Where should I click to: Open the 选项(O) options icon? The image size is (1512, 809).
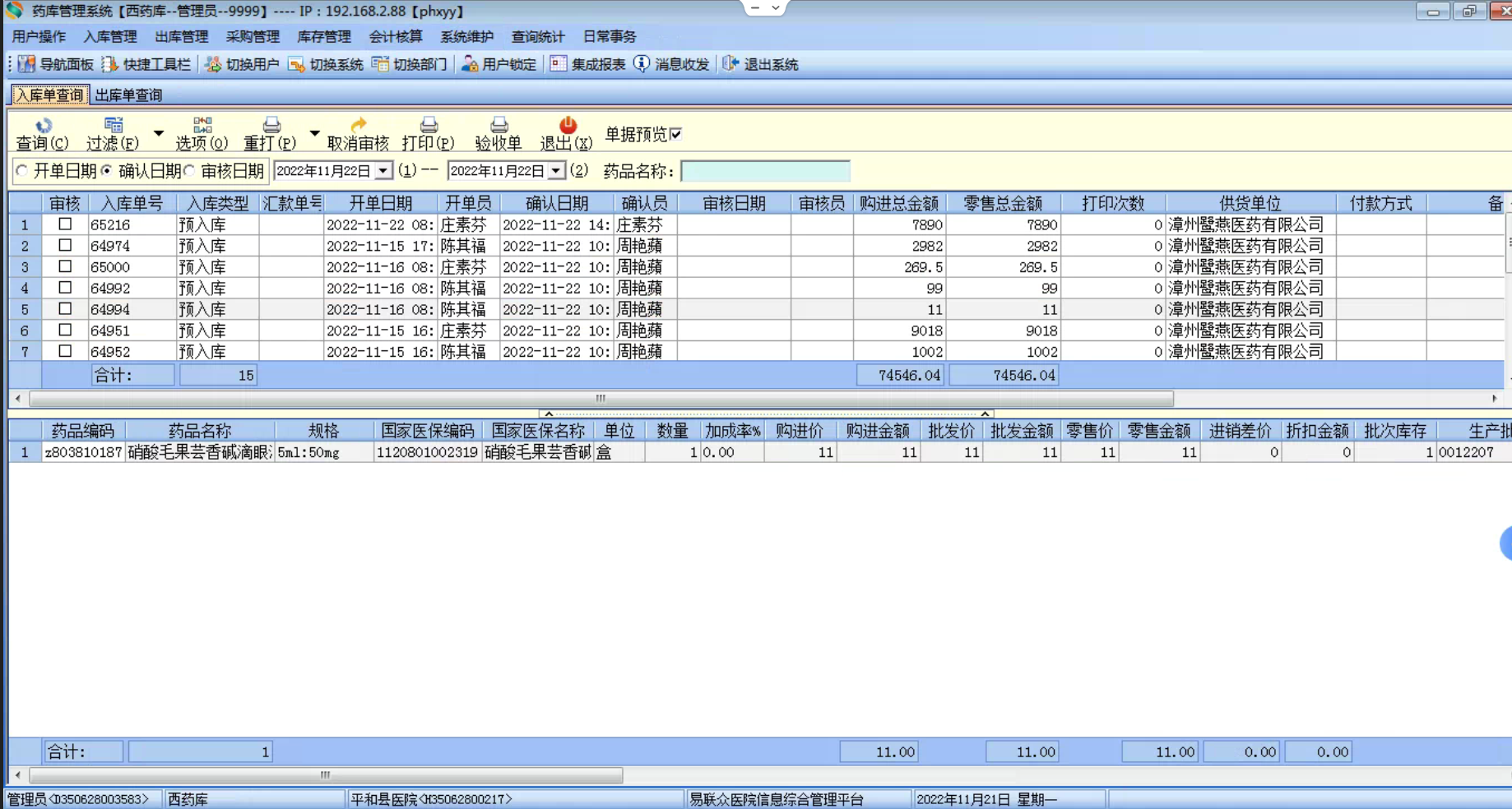pos(202,125)
